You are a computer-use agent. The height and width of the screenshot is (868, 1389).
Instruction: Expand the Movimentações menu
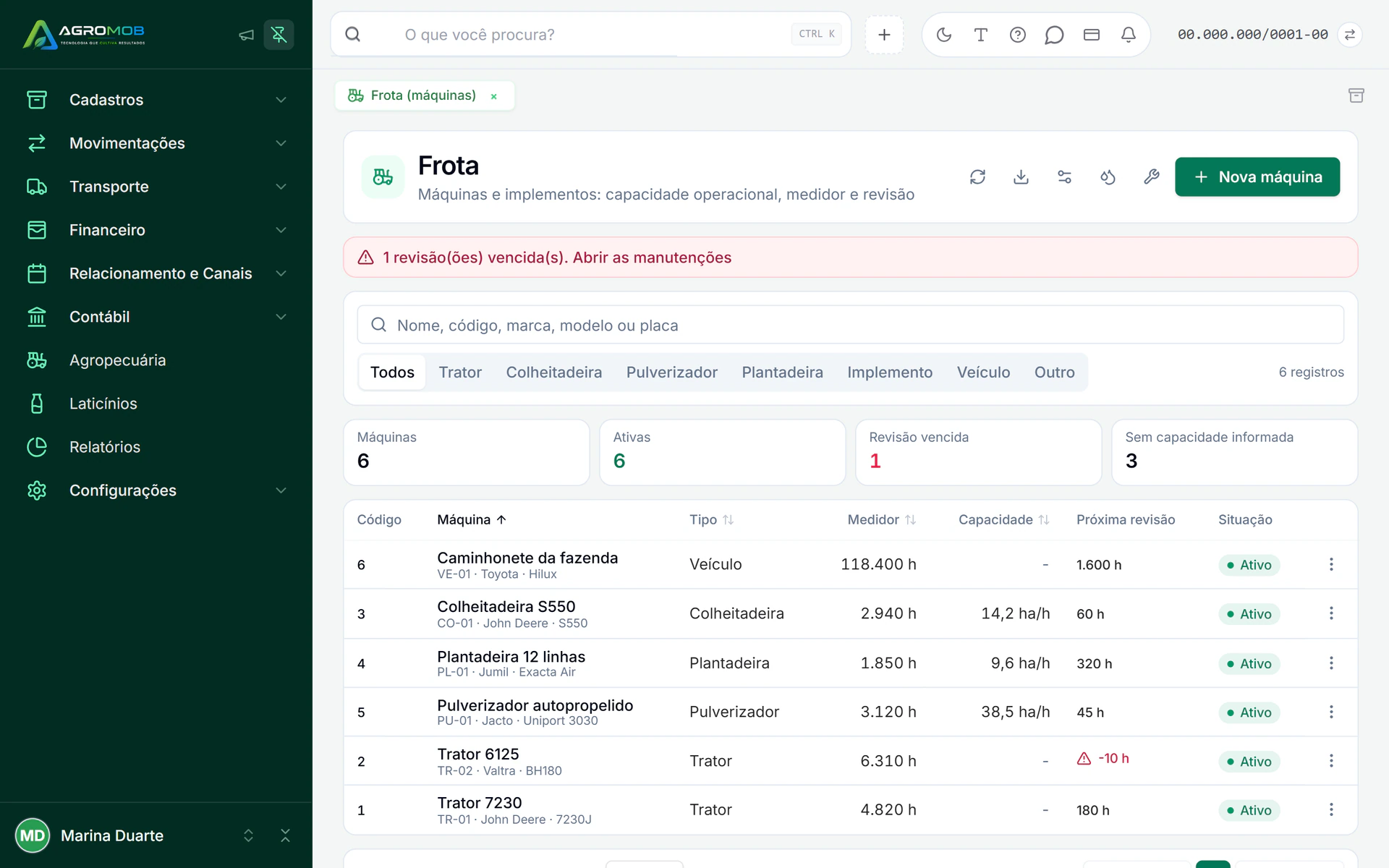pos(156,143)
